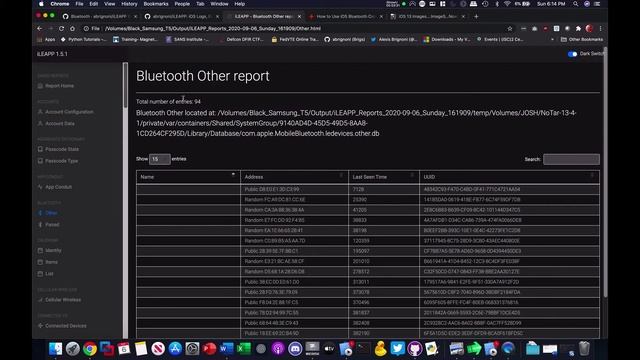Open Google Chrome from the Dock
This screenshot has width=640, height=360.
[90, 349]
